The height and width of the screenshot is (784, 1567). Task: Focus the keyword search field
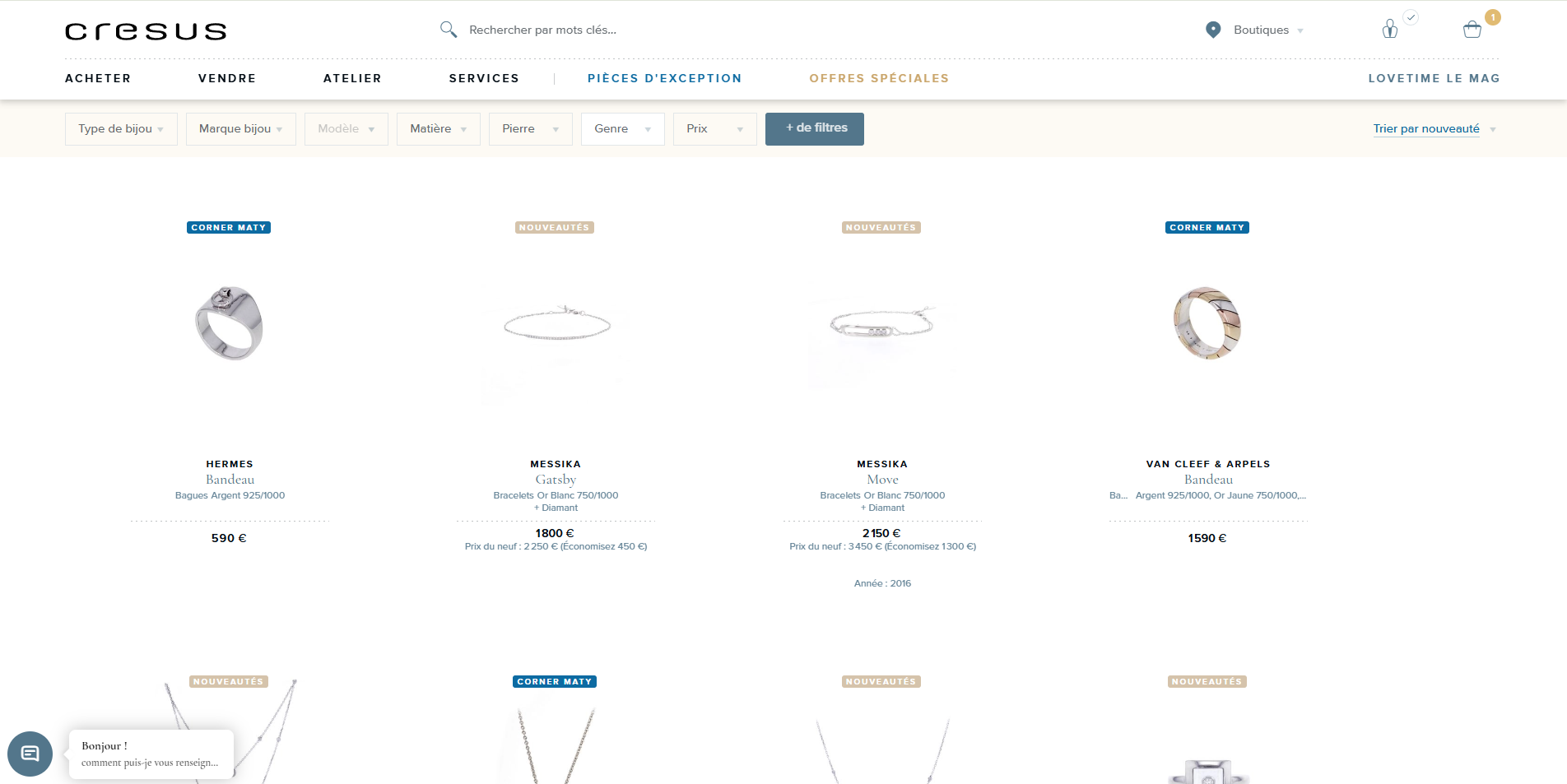[542, 30]
